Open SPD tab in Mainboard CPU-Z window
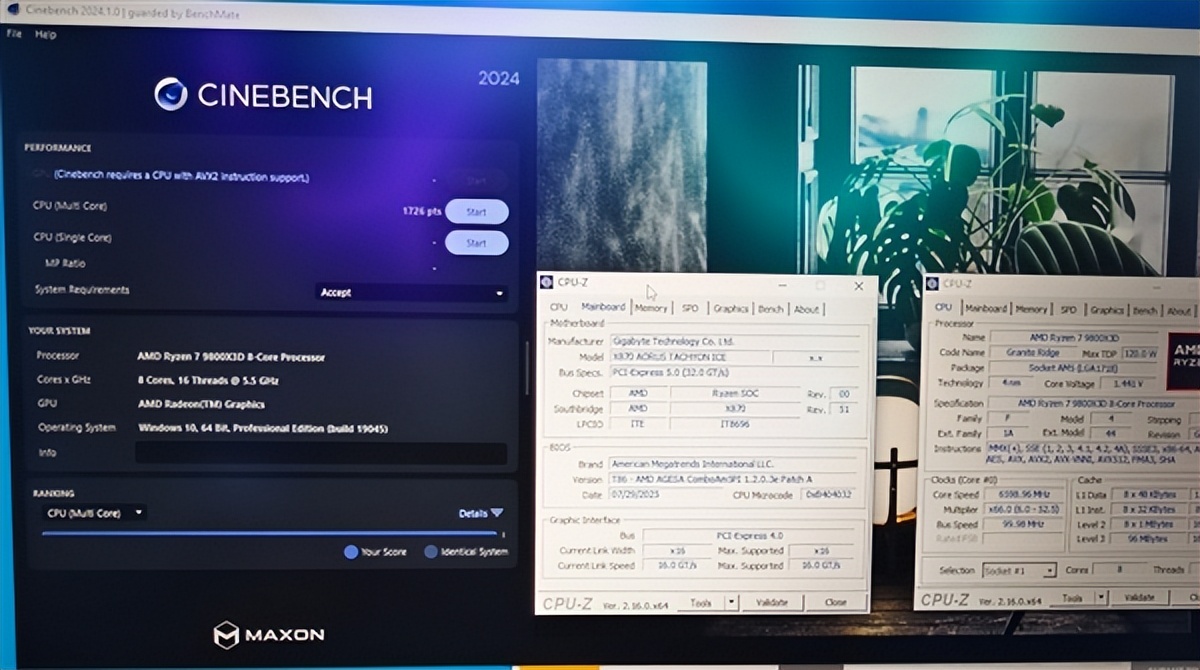Screen dimensions: 1200x670 pos(690,308)
